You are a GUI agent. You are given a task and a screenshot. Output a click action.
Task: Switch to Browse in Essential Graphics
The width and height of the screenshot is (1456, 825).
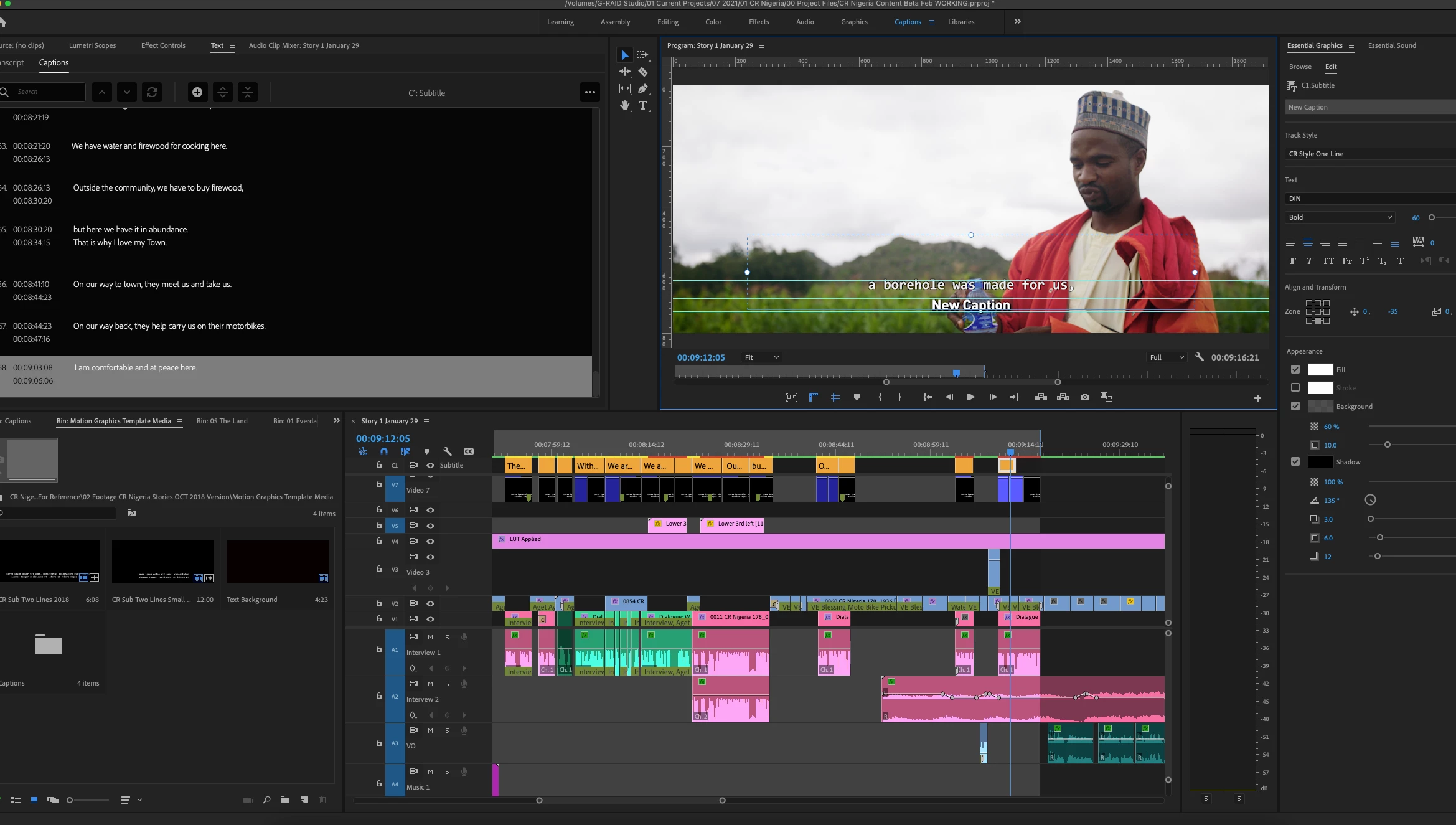coord(1300,67)
